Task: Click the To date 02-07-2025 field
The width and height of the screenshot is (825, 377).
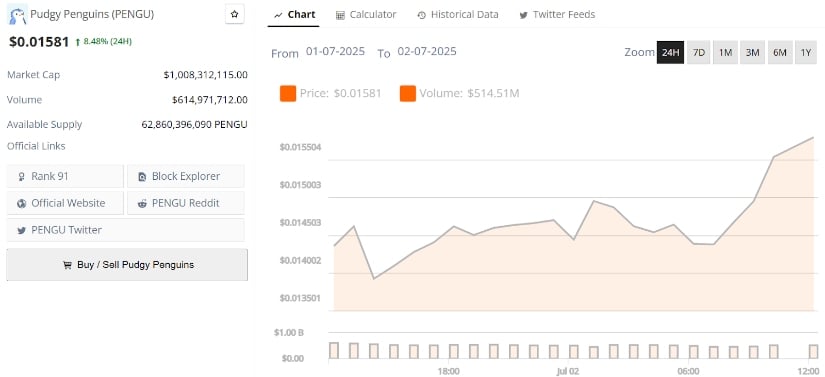Action: point(427,52)
